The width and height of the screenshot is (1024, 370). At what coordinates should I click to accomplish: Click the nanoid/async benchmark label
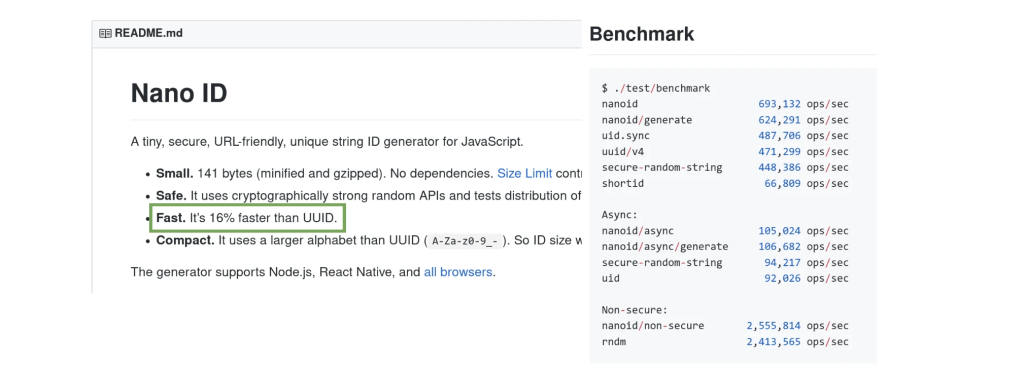click(637, 230)
